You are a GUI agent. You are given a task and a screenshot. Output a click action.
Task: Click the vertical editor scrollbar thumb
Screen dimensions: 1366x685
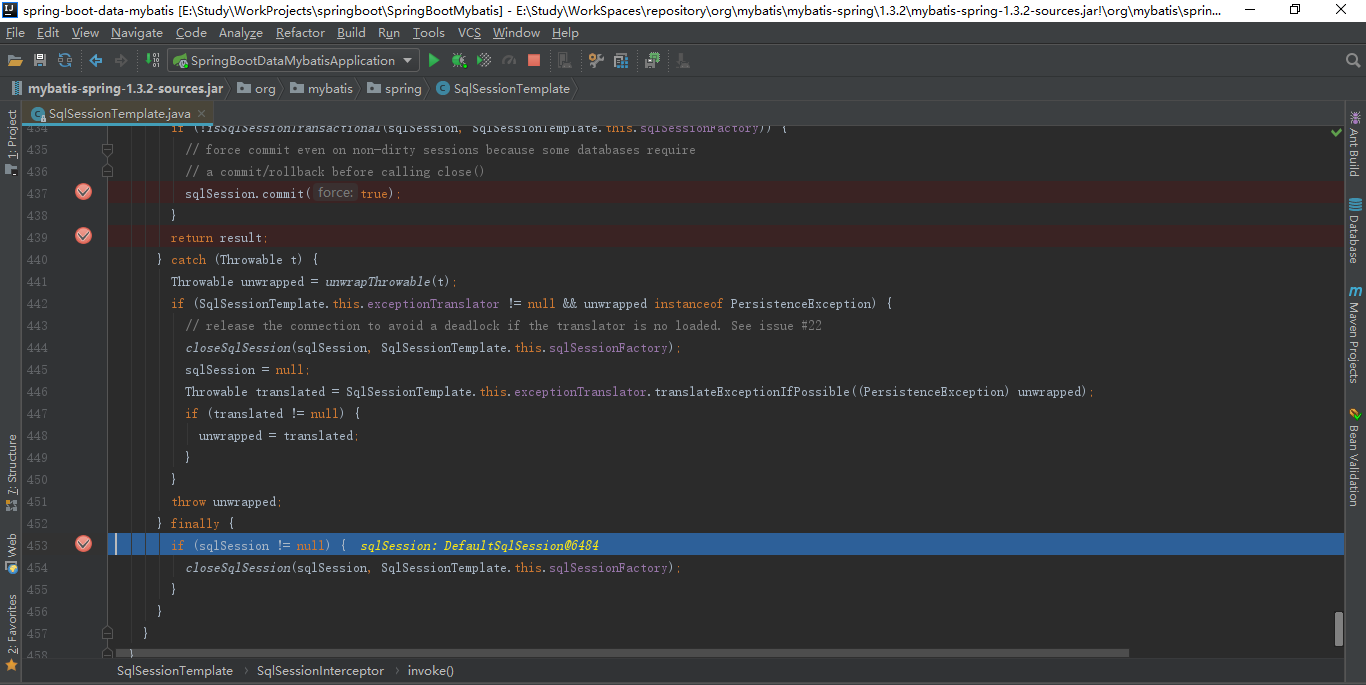coord(1338,629)
